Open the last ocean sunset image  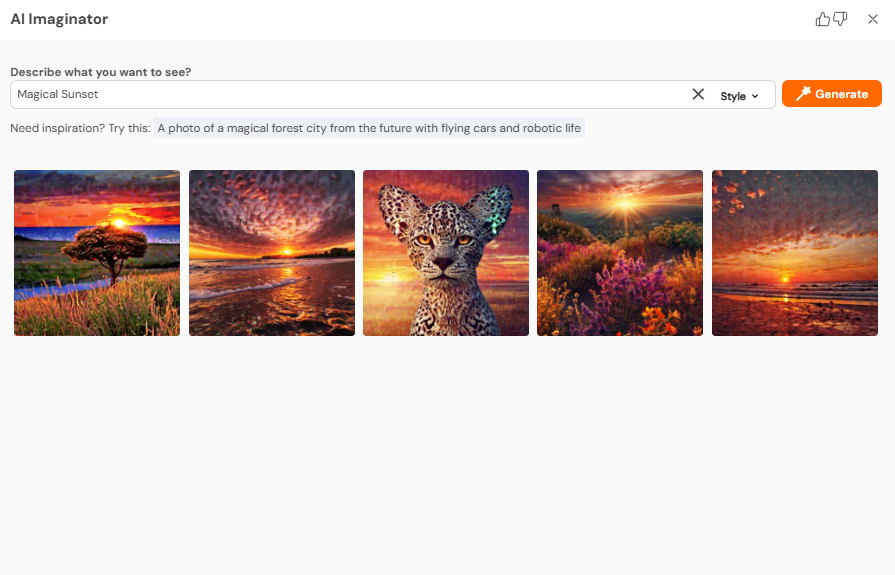tap(795, 253)
